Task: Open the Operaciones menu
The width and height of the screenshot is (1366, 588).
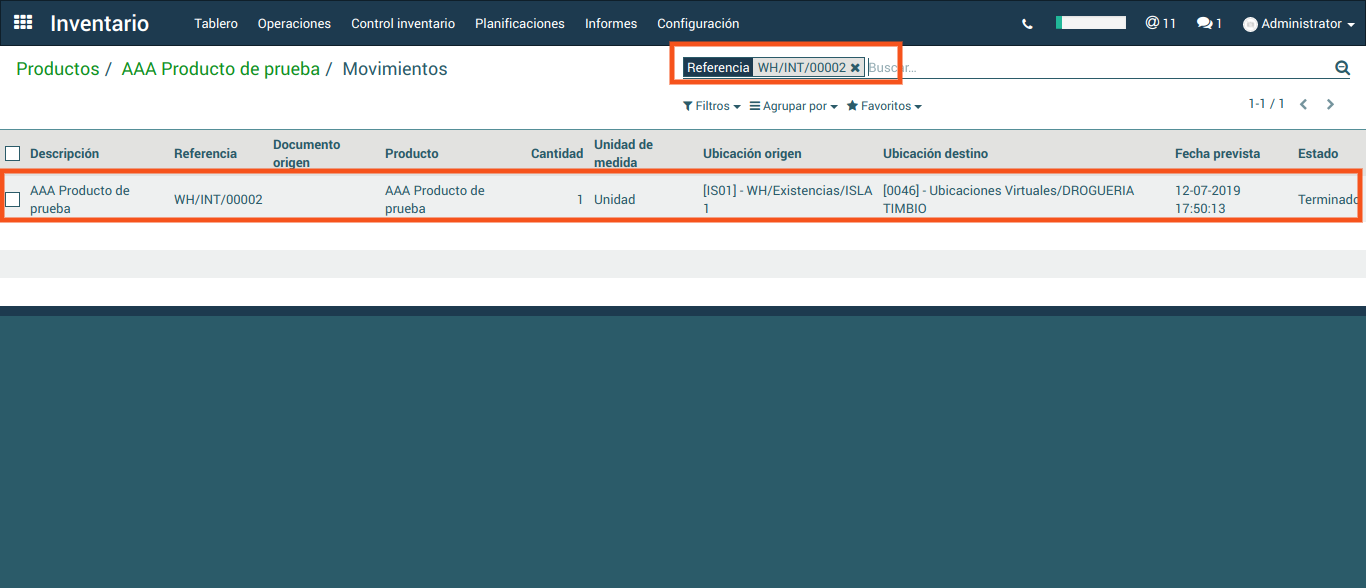Action: 294,24
